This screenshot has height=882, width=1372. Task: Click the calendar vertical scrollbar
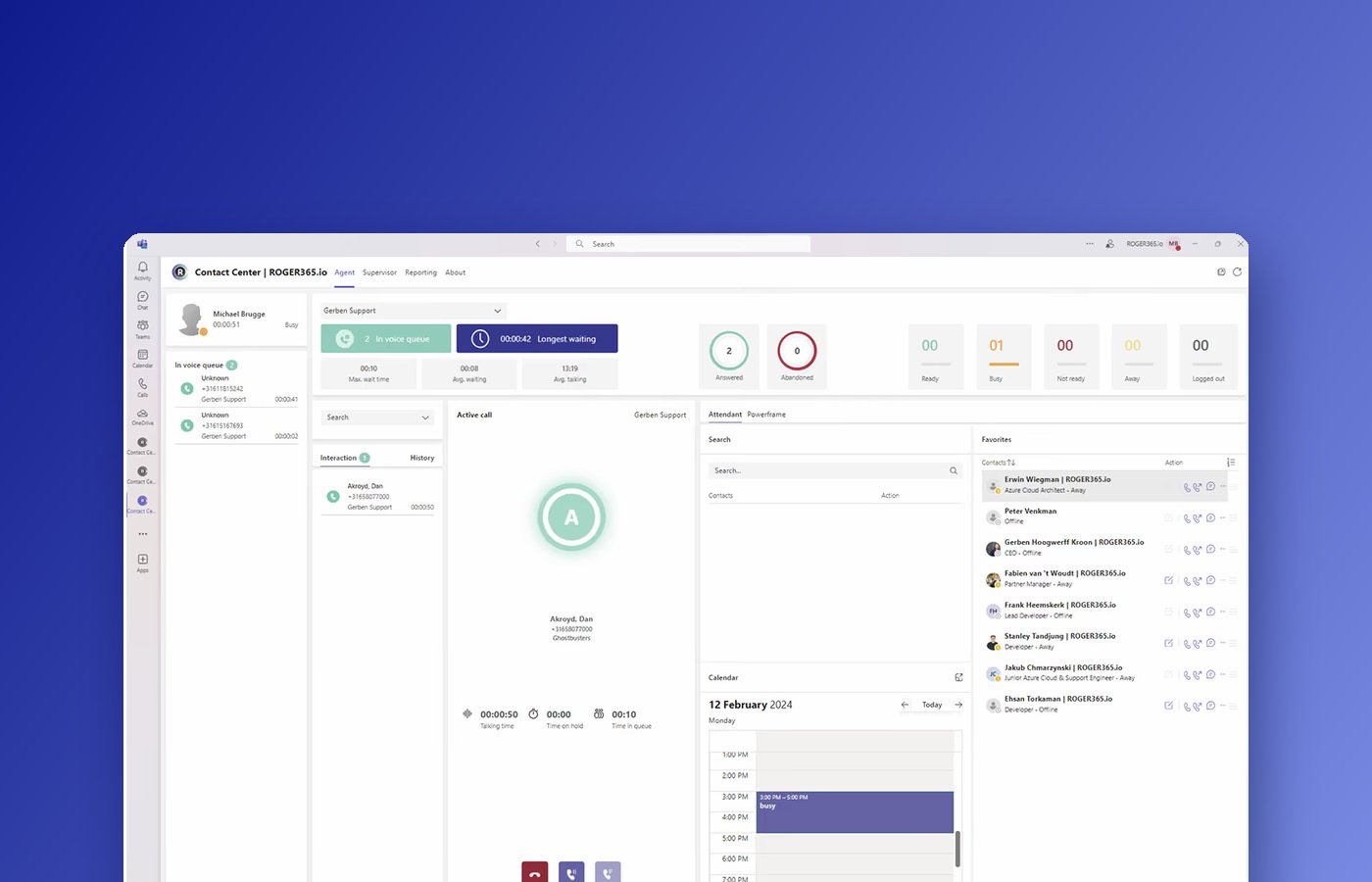[x=957, y=849]
